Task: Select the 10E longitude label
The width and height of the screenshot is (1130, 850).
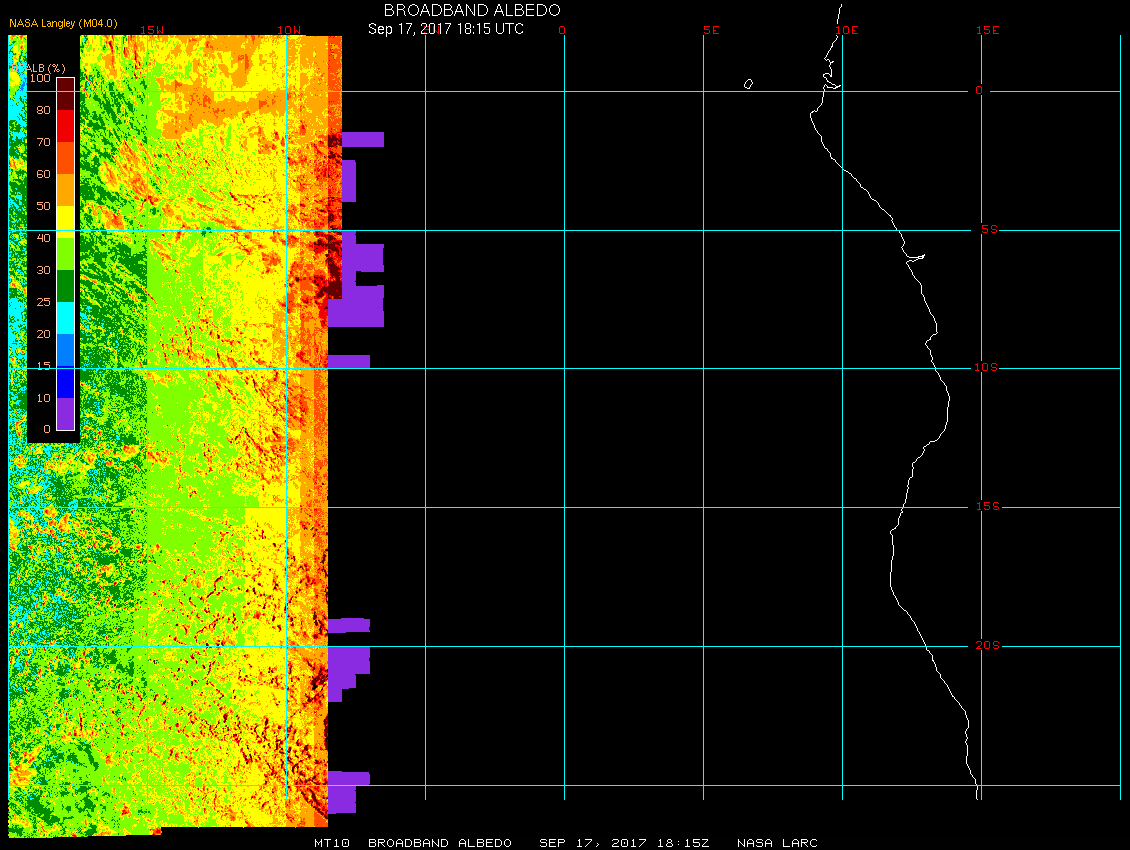Action: click(846, 30)
